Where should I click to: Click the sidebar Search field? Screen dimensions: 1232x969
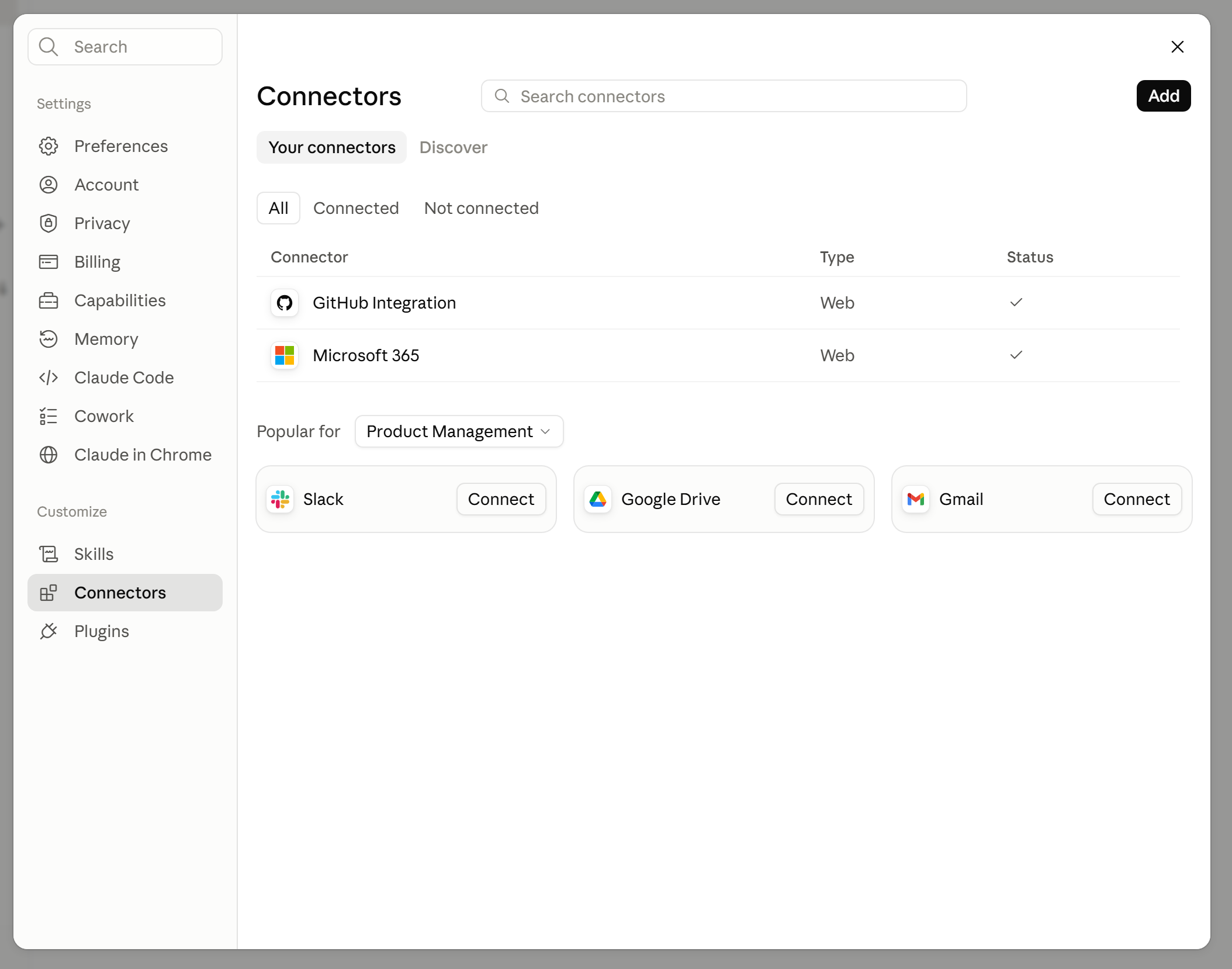125,47
